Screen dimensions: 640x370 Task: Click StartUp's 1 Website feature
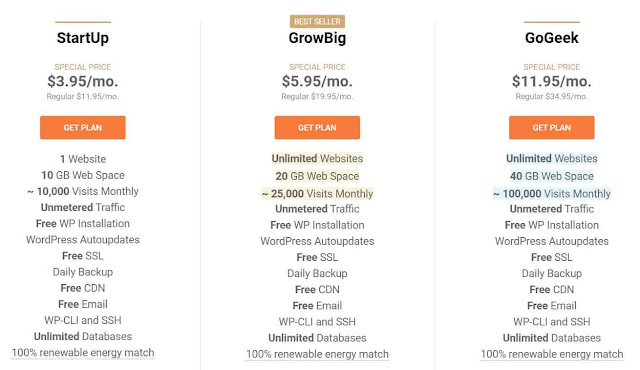83,159
